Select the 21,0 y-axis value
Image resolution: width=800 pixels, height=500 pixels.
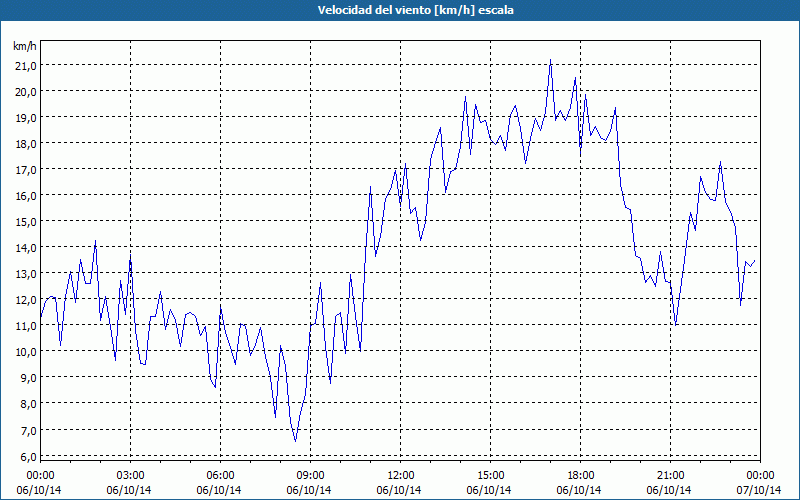tap(25, 65)
